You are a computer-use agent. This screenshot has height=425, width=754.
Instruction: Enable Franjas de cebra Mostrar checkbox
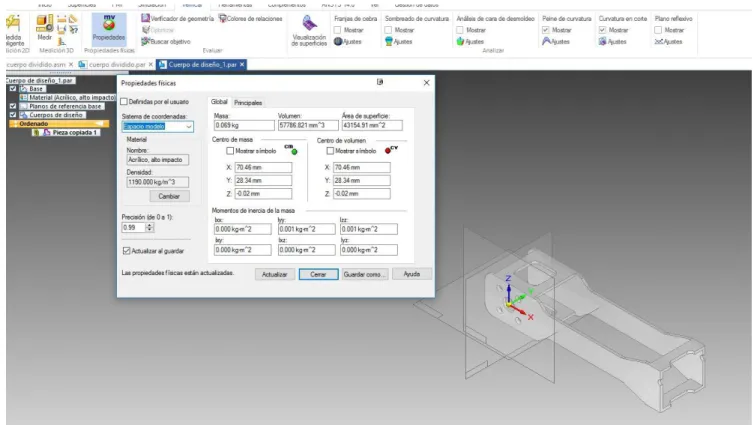(338, 30)
